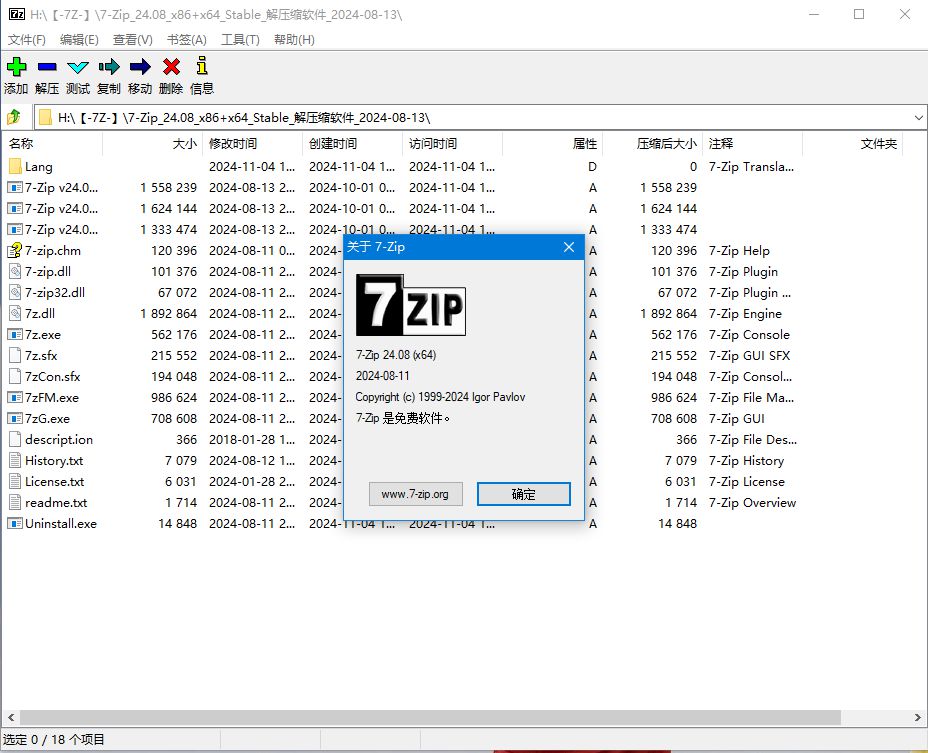Open the 编辑(E) menu
This screenshot has height=753, width=928.
[79, 40]
